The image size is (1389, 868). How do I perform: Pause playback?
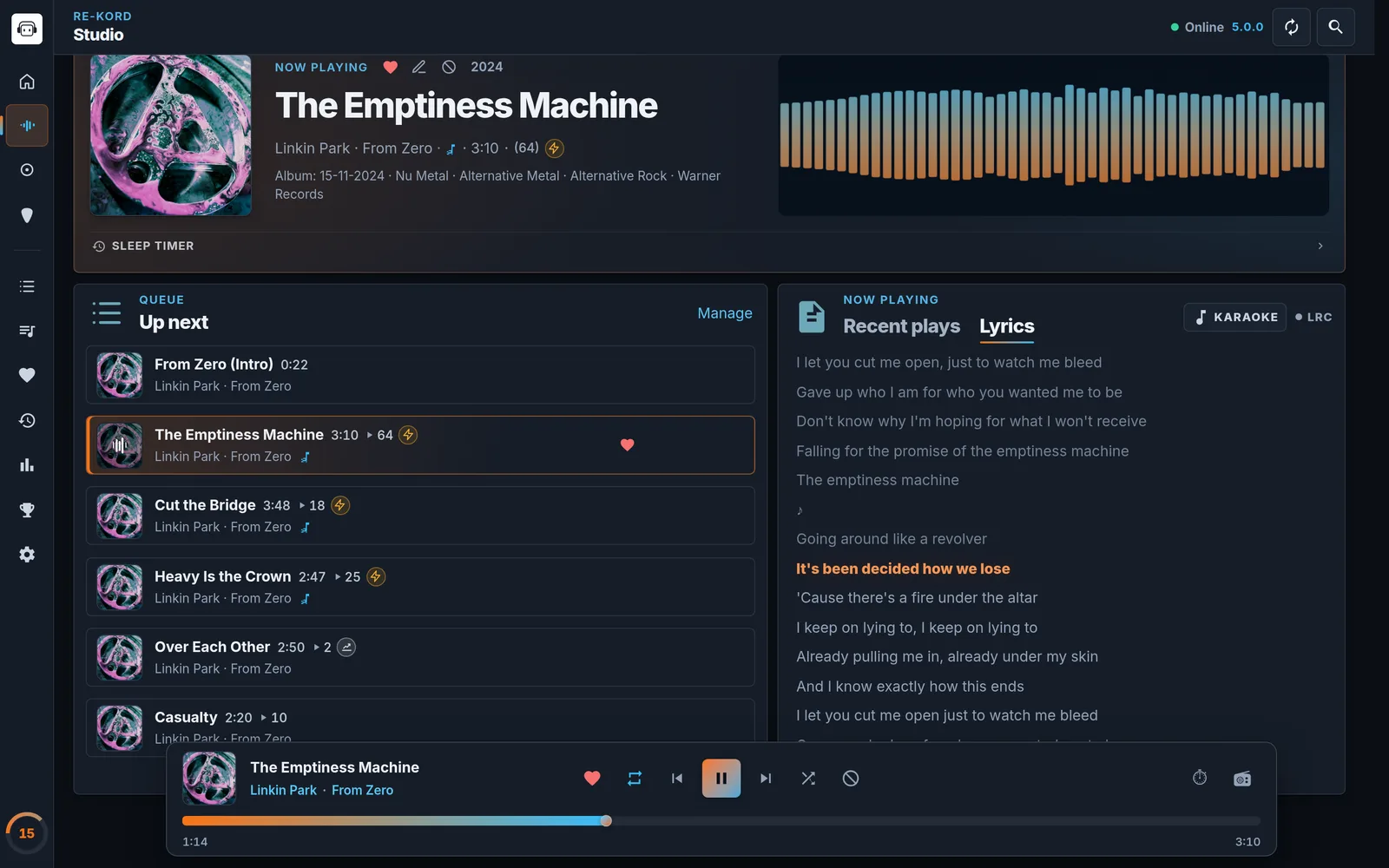coord(721,779)
